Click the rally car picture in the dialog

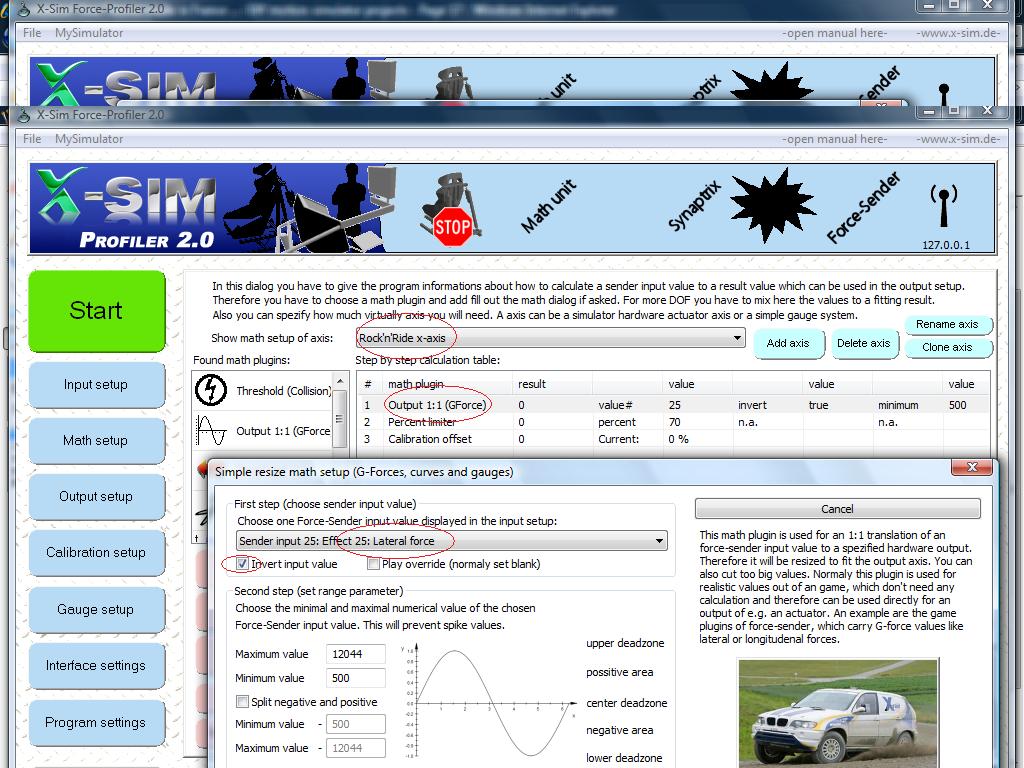[838, 712]
